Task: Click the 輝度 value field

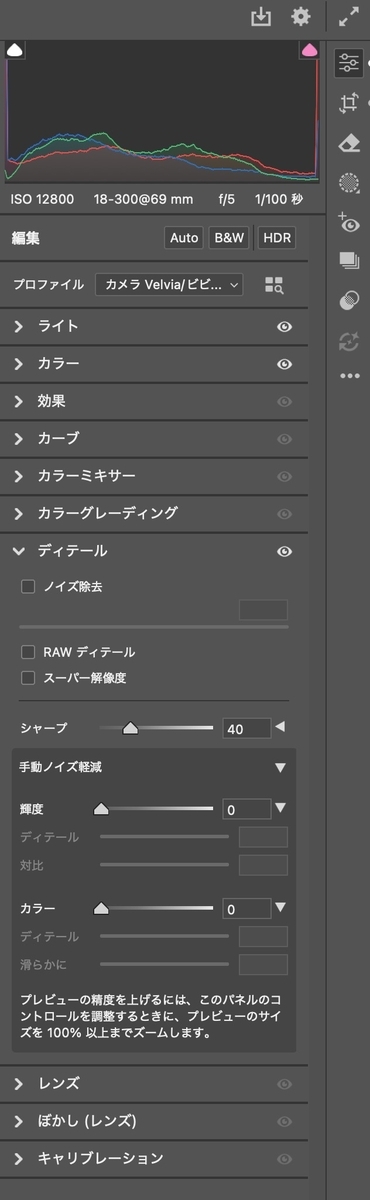Action: coord(247,809)
